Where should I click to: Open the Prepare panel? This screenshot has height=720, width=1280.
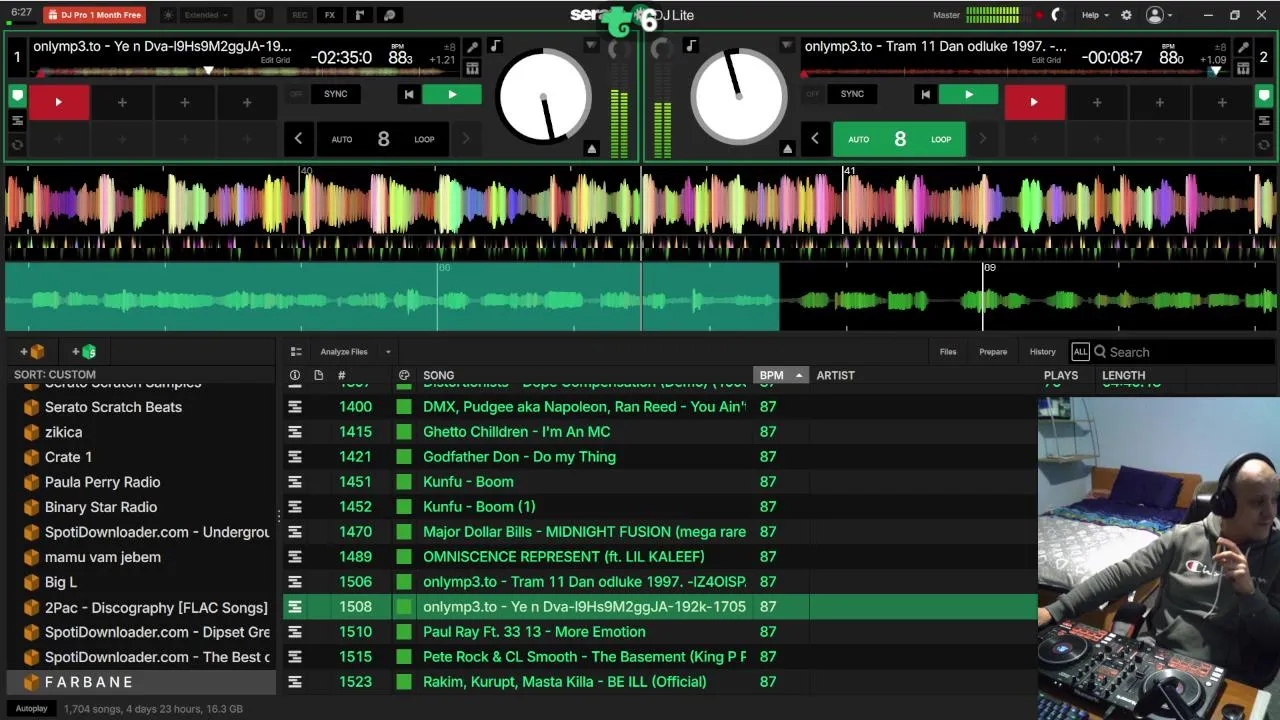pos(993,352)
